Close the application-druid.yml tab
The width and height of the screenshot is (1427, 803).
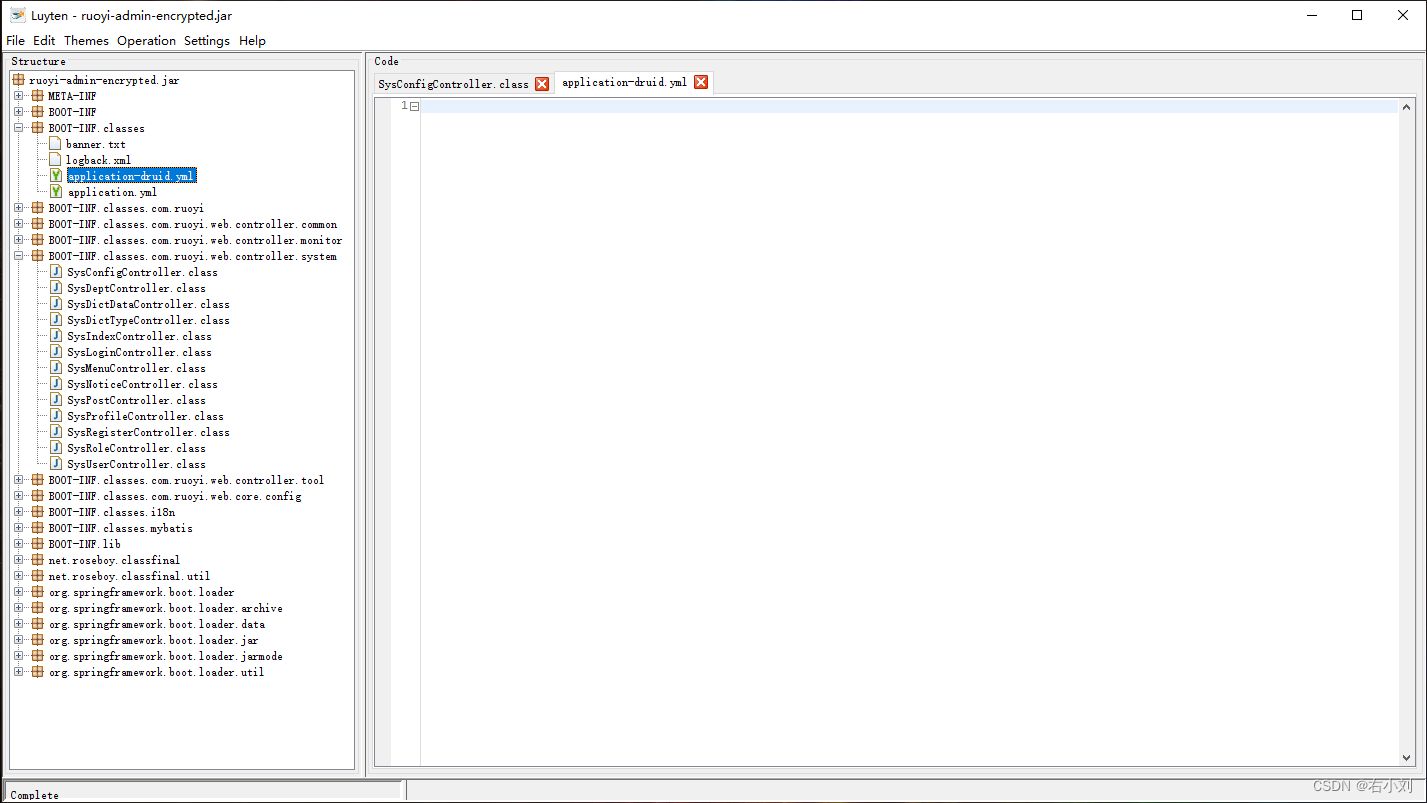click(x=701, y=82)
